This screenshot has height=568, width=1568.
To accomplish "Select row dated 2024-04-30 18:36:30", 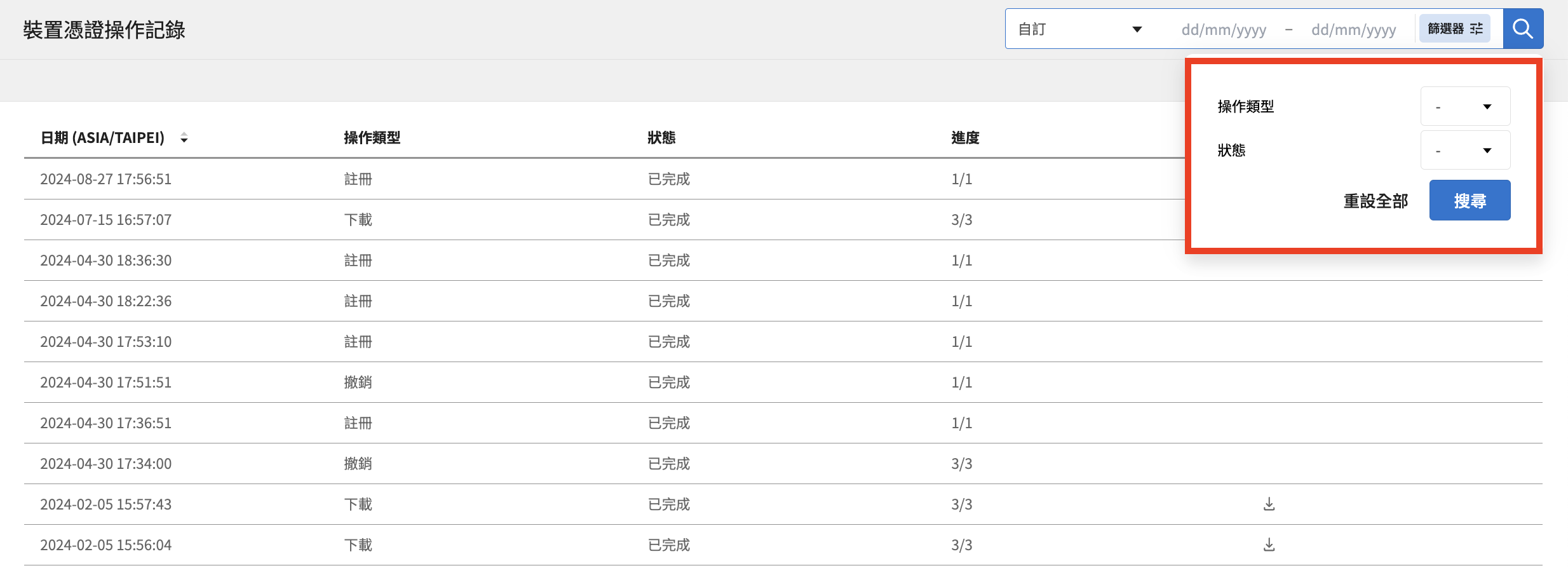I will (x=783, y=260).
